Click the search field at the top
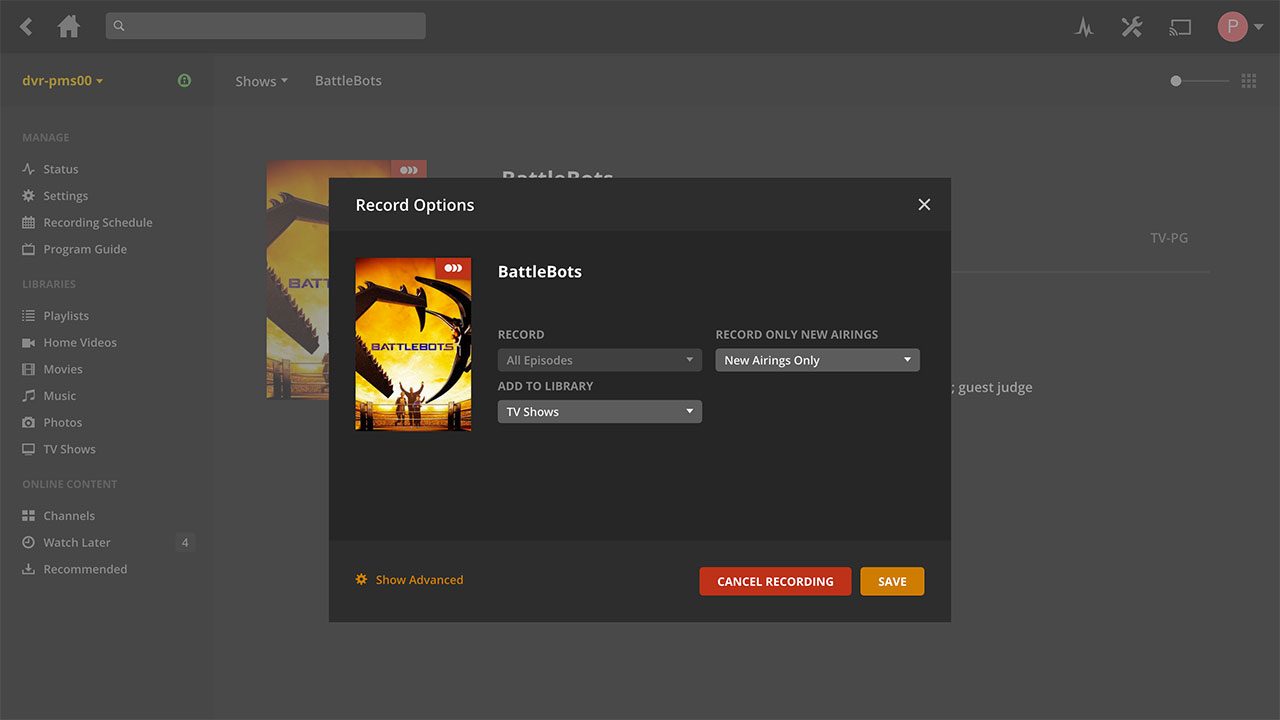Viewport: 1280px width, 720px height. click(266, 26)
